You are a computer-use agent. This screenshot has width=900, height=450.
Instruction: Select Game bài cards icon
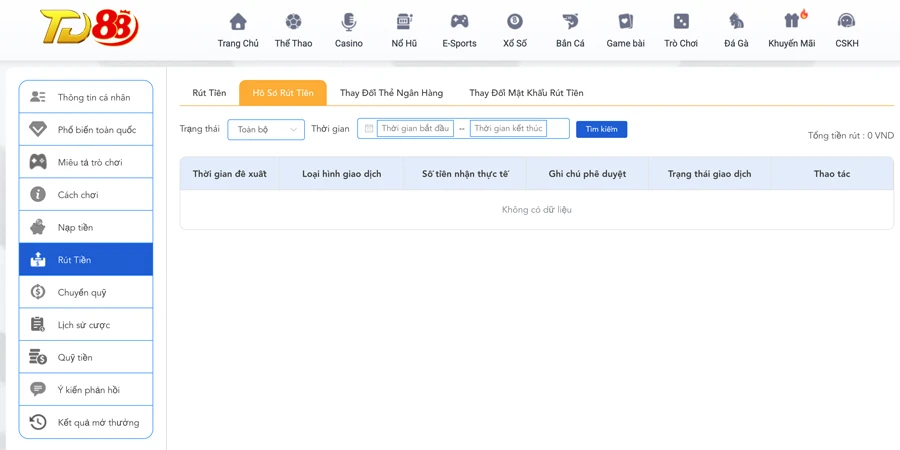(x=626, y=22)
